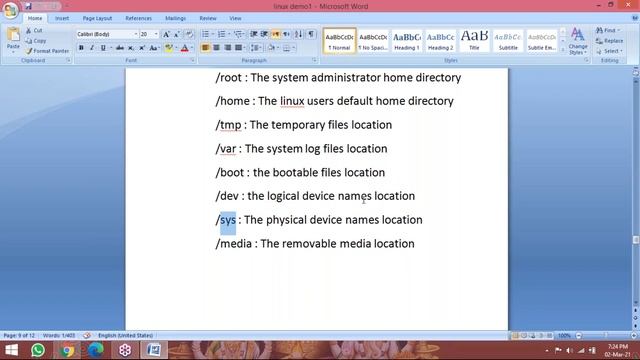Switch to the Mailings tab
Image resolution: width=640 pixels, height=360 pixels.
(176, 18)
